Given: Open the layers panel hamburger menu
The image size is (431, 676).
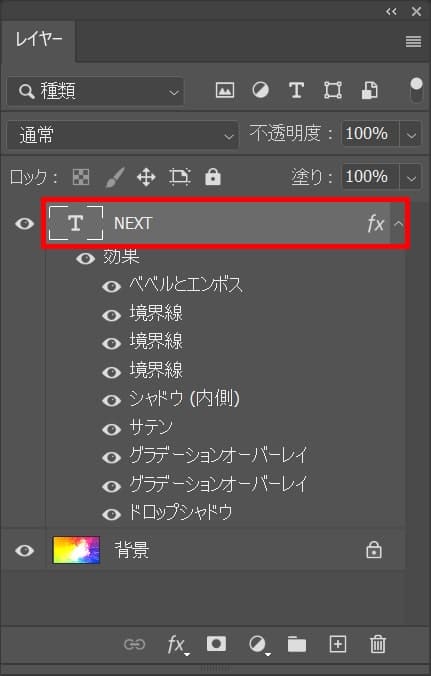Looking at the screenshot, I should tap(413, 41).
